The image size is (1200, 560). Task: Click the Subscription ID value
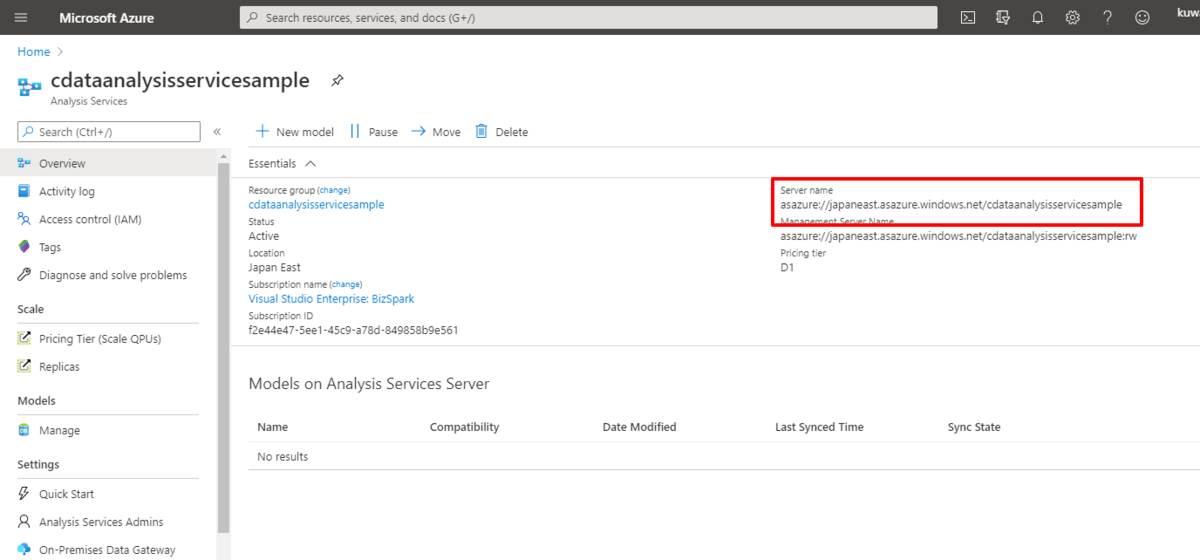tap(353, 330)
